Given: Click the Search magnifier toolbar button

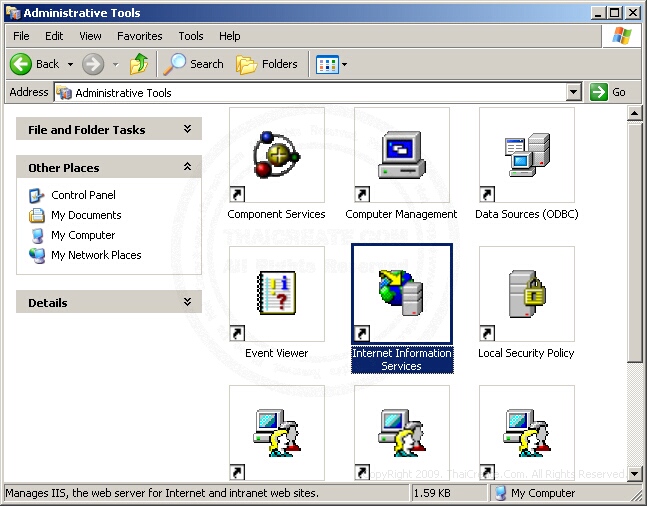Looking at the screenshot, I should (x=194, y=64).
